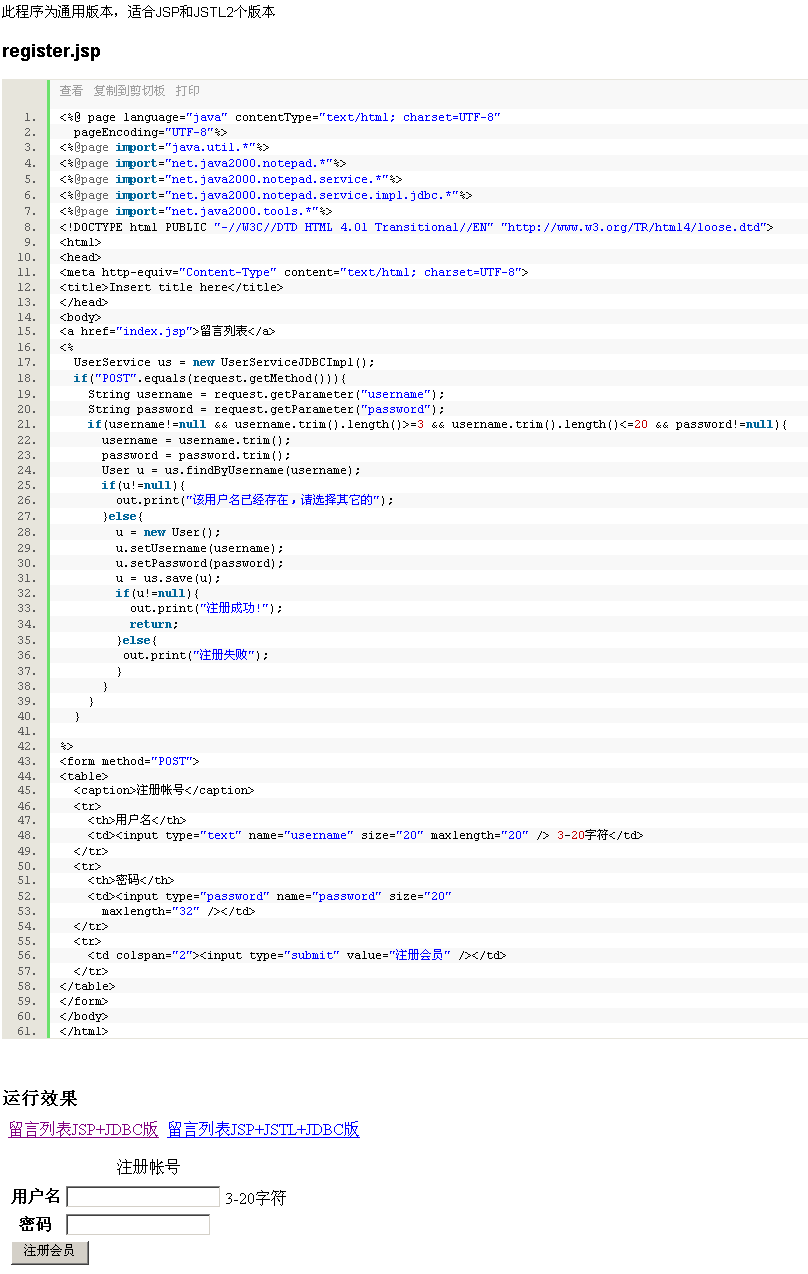The image size is (808, 1274).
Task: Click line out.print("注册成功!")
Action: 206,607
